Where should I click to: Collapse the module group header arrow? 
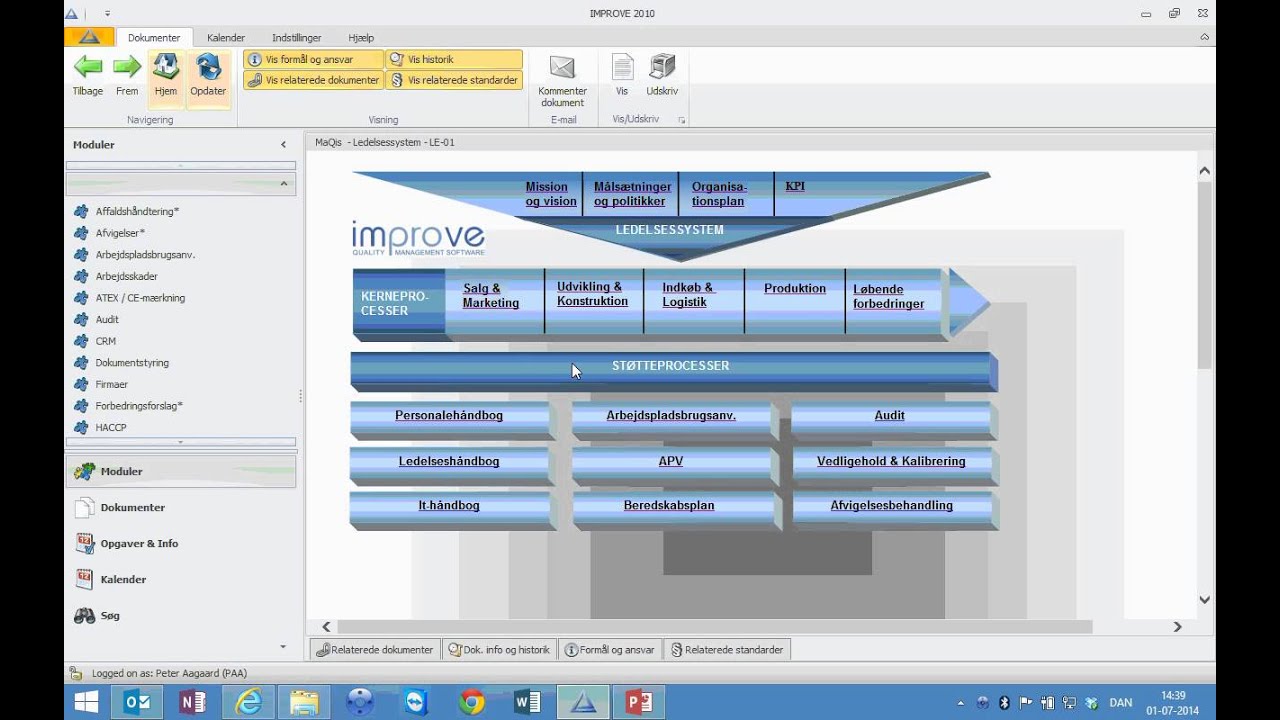[x=283, y=184]
